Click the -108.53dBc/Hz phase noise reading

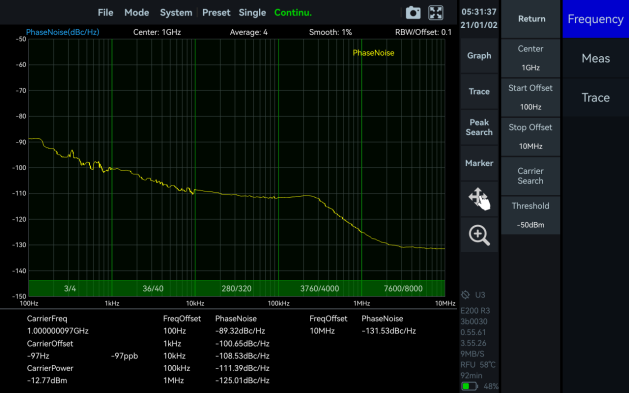pos(242,356)
